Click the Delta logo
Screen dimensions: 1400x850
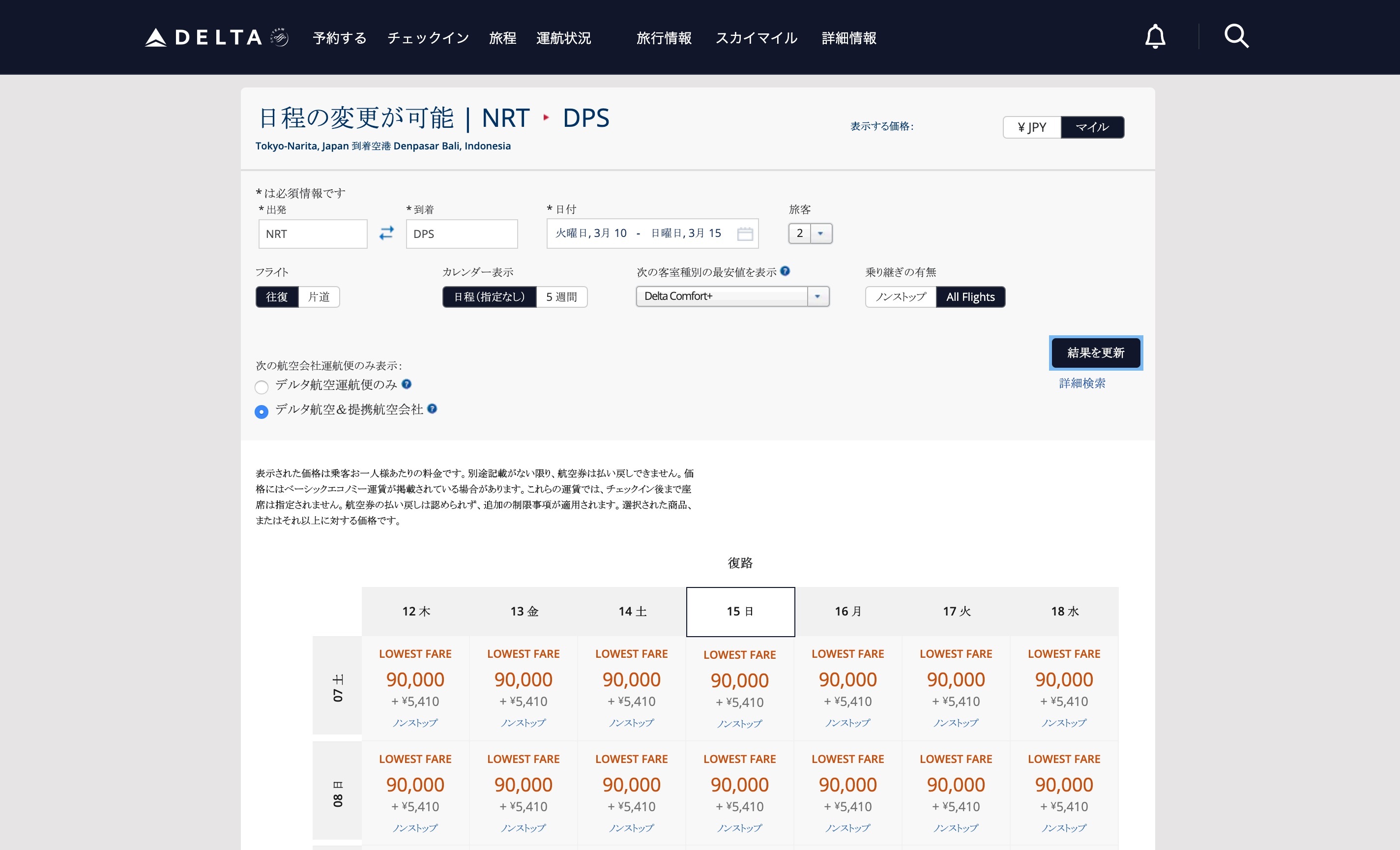click(x=216, y=37)
